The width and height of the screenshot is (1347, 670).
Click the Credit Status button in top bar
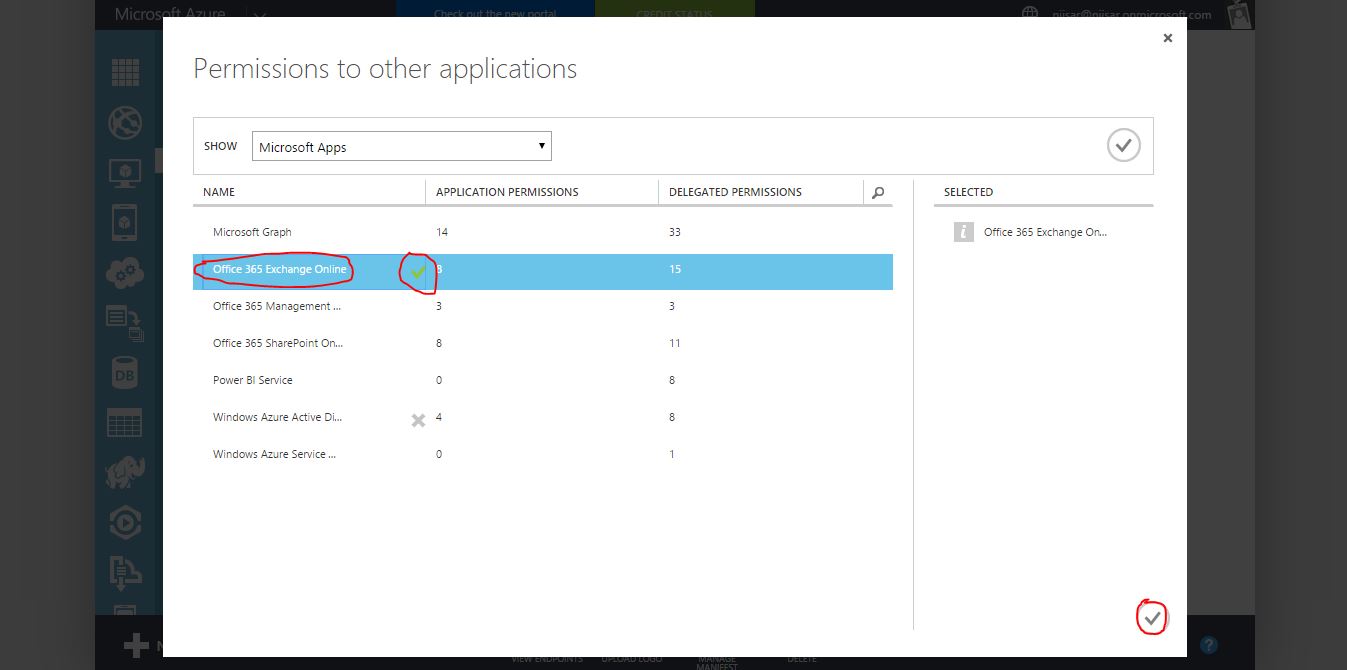(x=674, y=14)
